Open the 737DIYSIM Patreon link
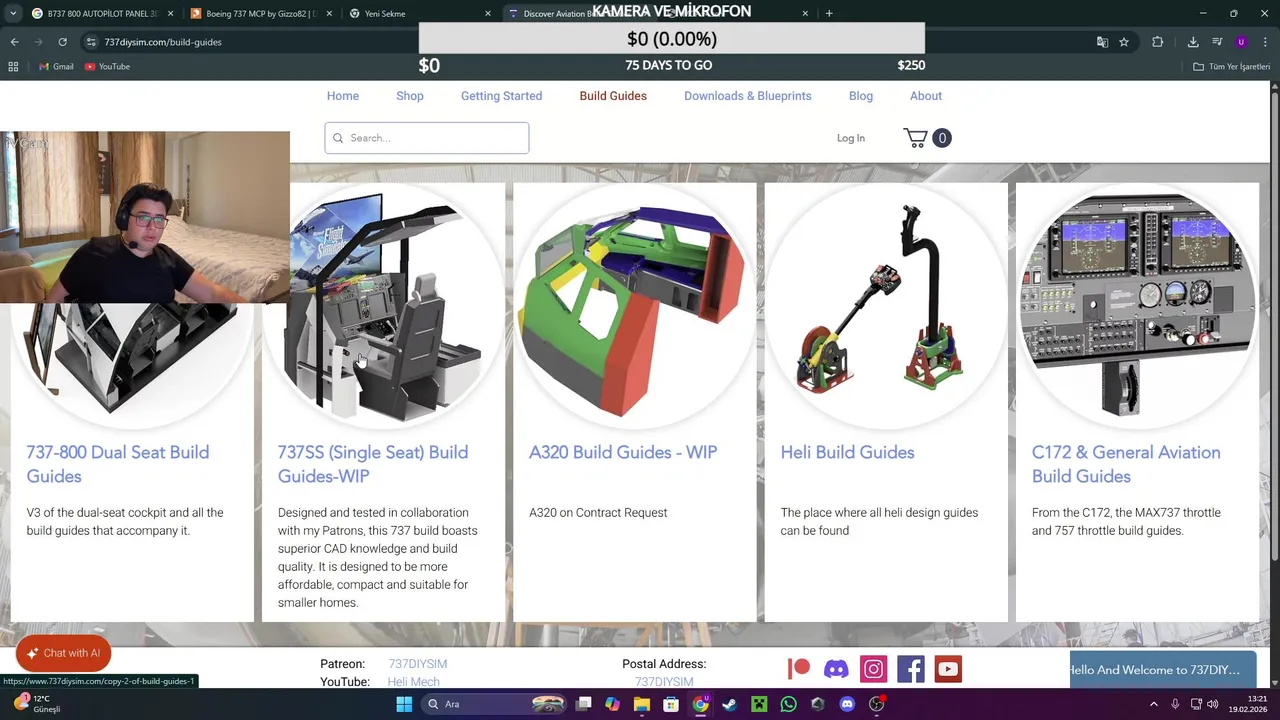This screenshot has width=1280, height=720. click(x=418, y=664)
